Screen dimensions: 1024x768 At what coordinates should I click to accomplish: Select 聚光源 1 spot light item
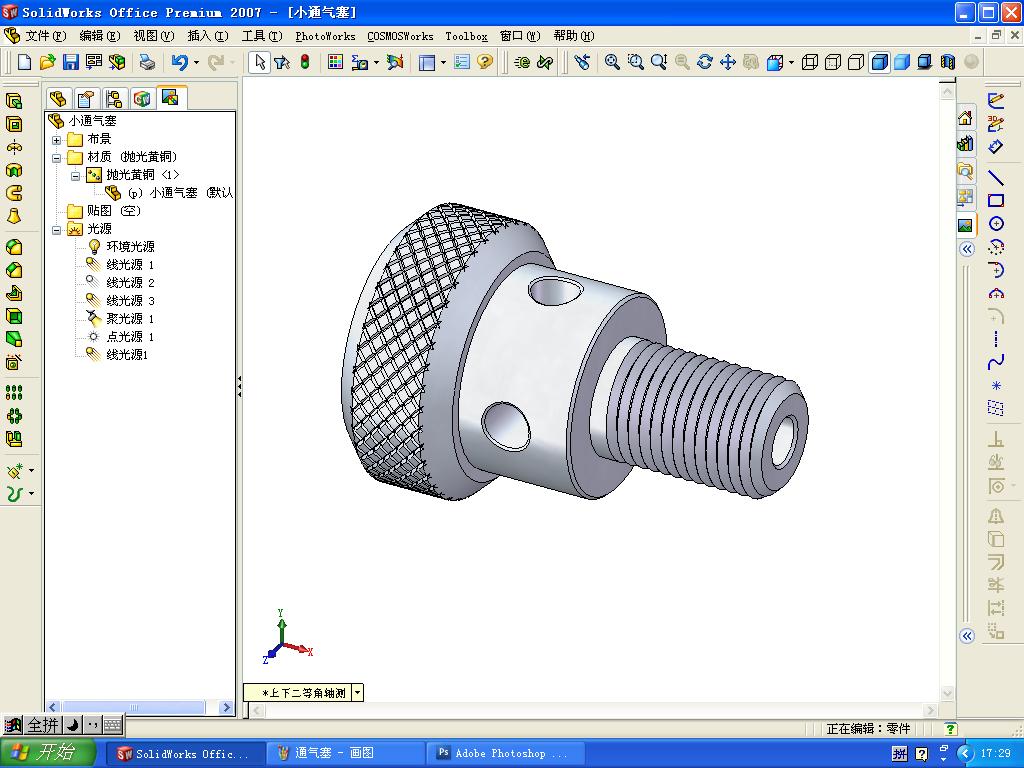click(x=130, y=319)
